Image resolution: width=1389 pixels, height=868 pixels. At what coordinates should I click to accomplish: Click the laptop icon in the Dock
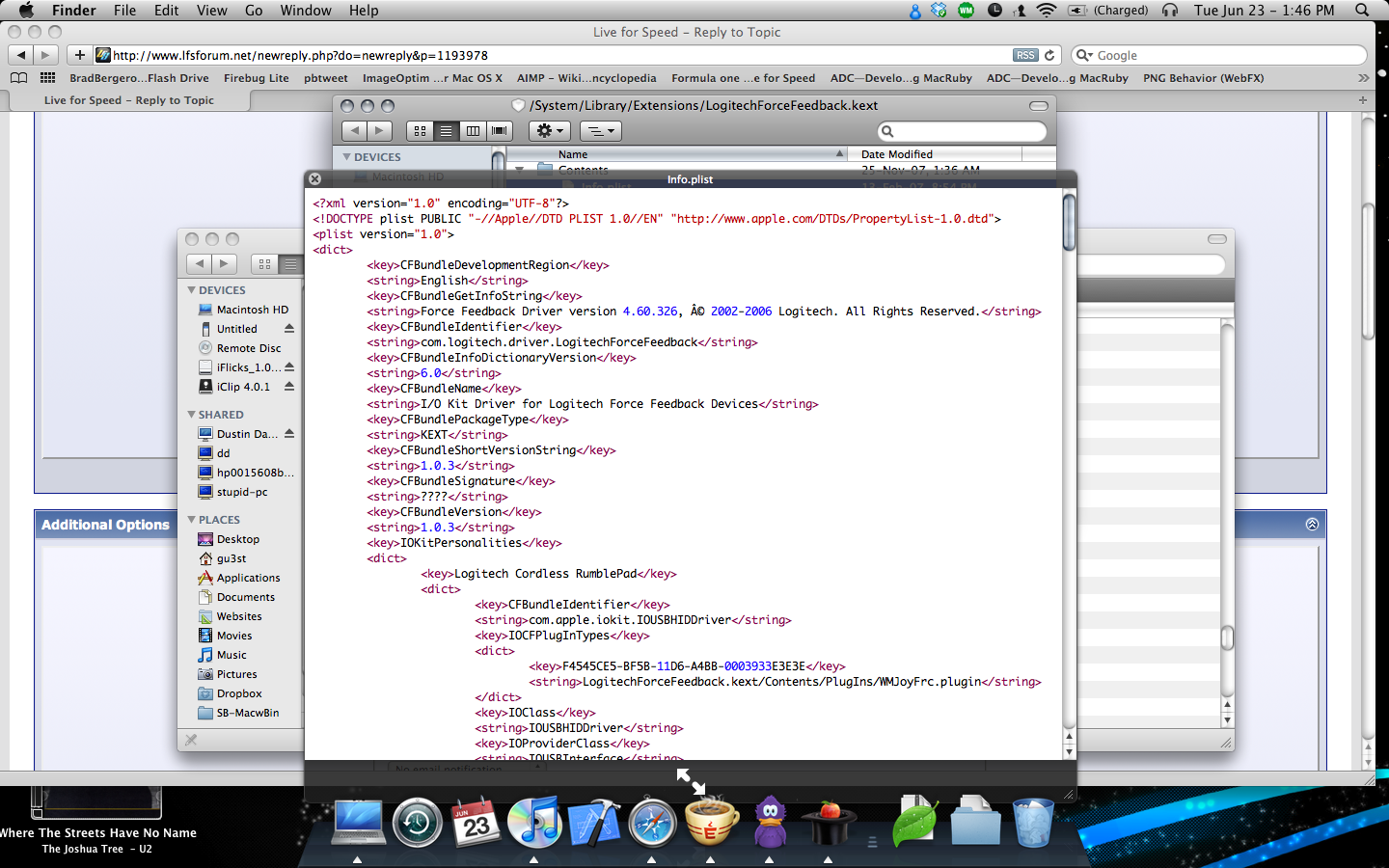pos(358,823)
